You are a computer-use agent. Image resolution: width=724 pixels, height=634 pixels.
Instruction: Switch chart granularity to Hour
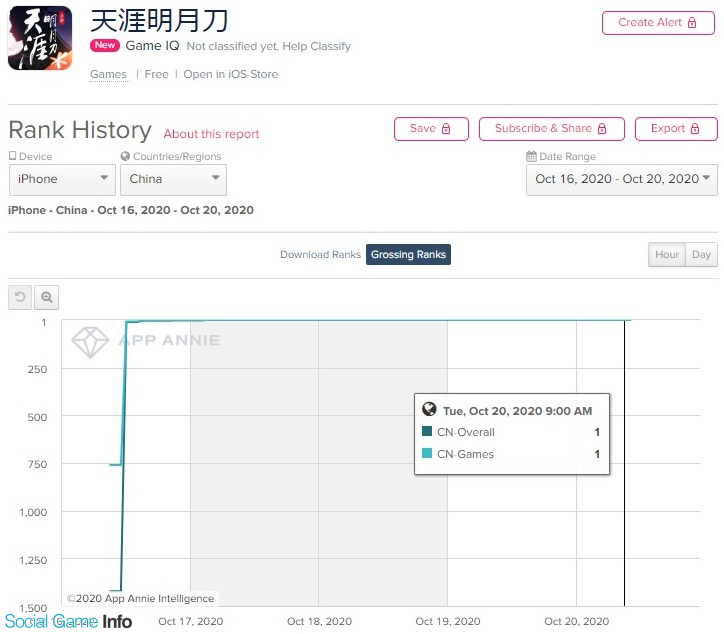pos(667,254)
